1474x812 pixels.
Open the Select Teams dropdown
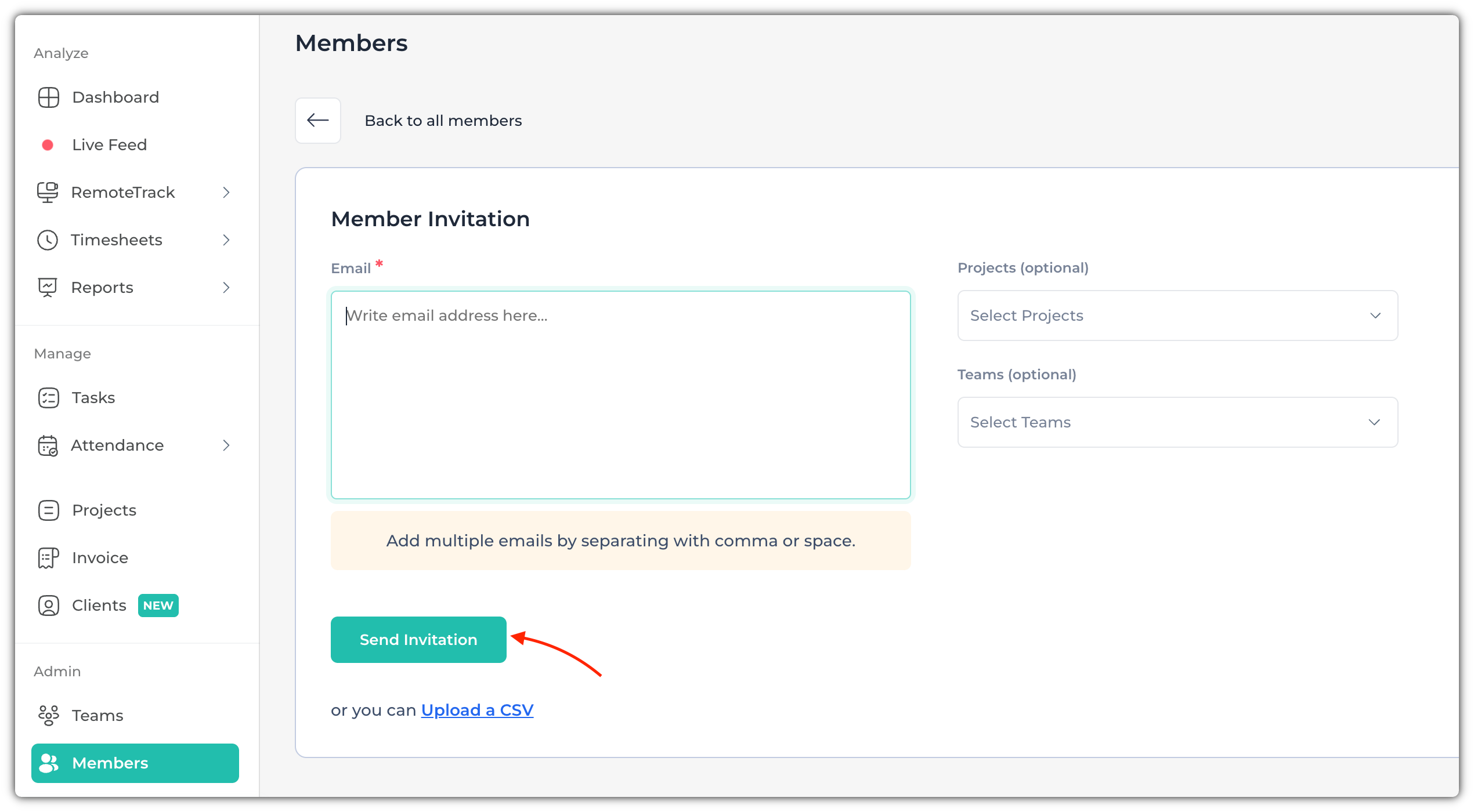click(1177, 422)
